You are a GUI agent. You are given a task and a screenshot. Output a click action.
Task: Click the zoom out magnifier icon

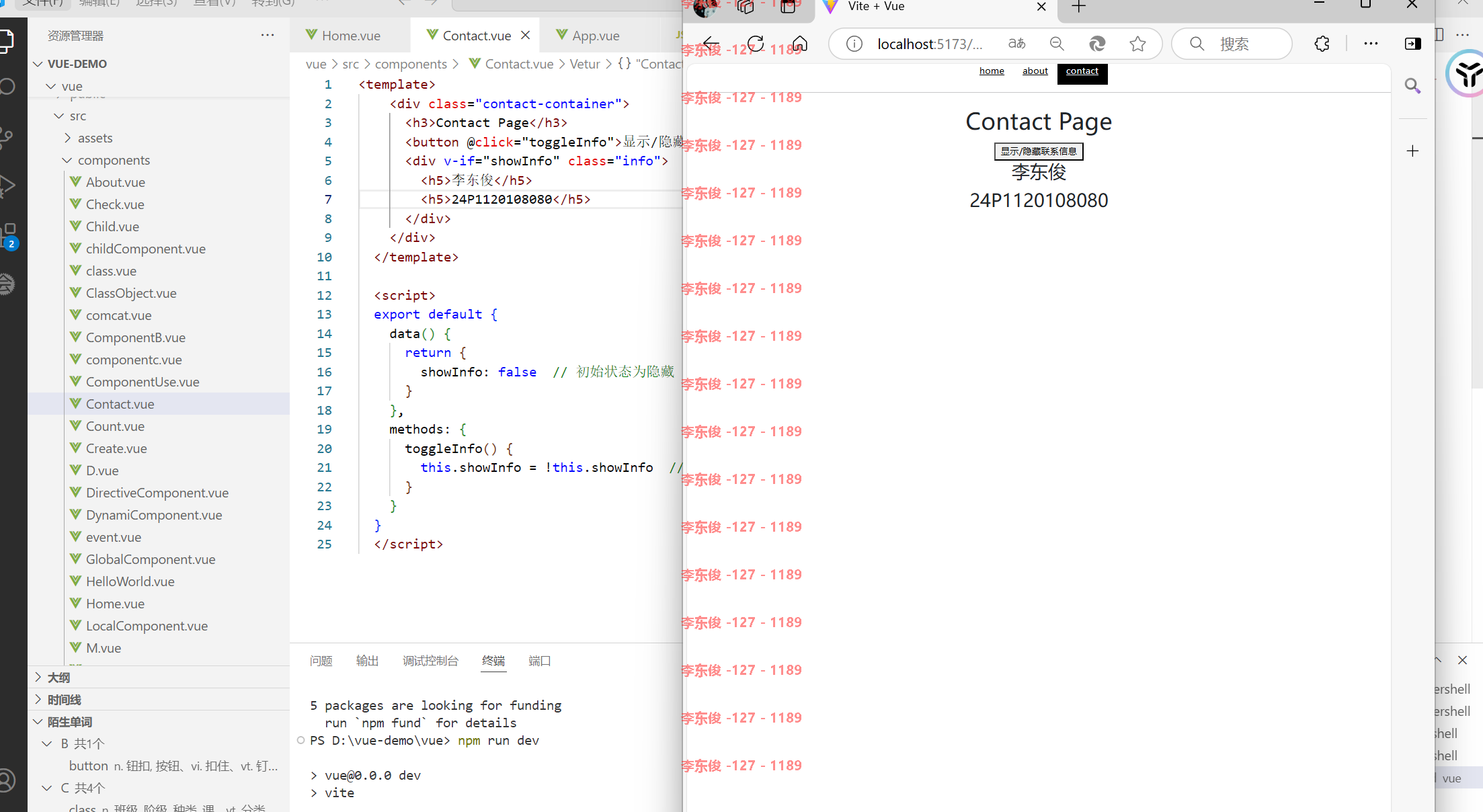(x=1057, y=44)
